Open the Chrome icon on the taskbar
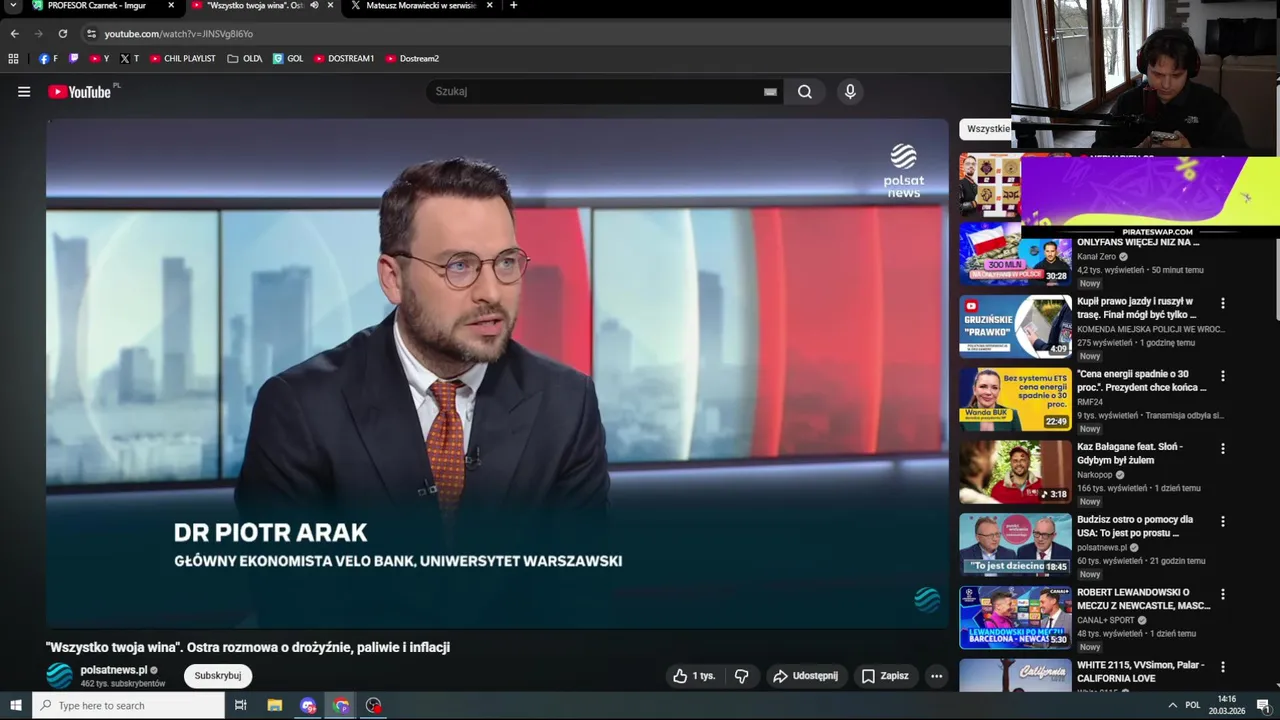The image size is (1280, 720). coord(341,706)
